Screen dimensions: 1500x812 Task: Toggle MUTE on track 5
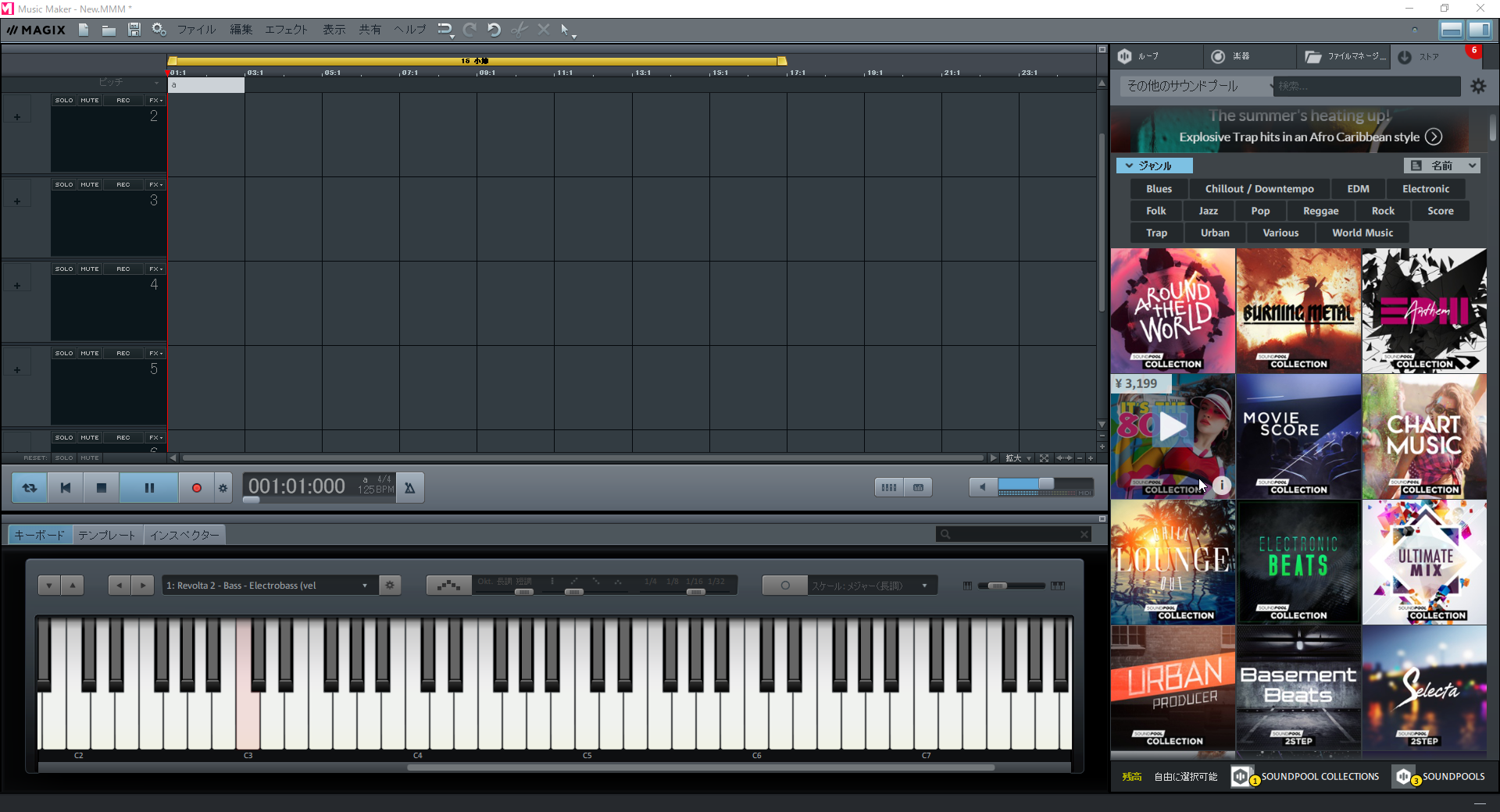pos(90,353)
